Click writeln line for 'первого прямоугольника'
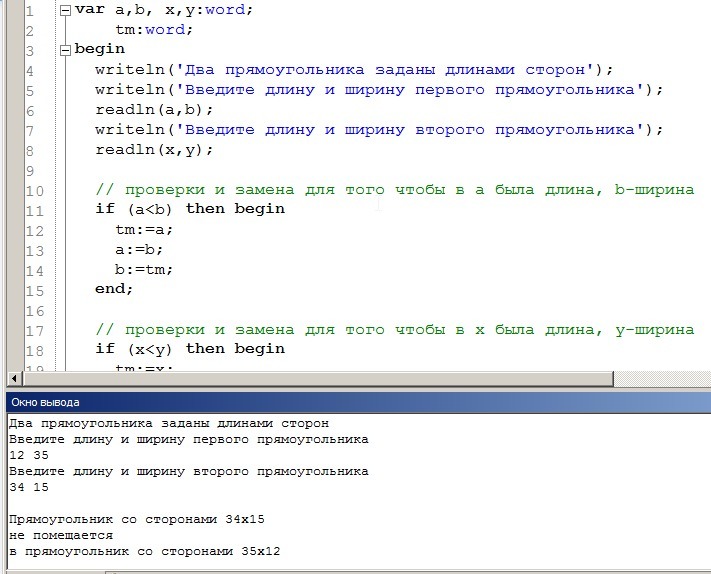This screenshot has height=574, width=711. [379, 90]
